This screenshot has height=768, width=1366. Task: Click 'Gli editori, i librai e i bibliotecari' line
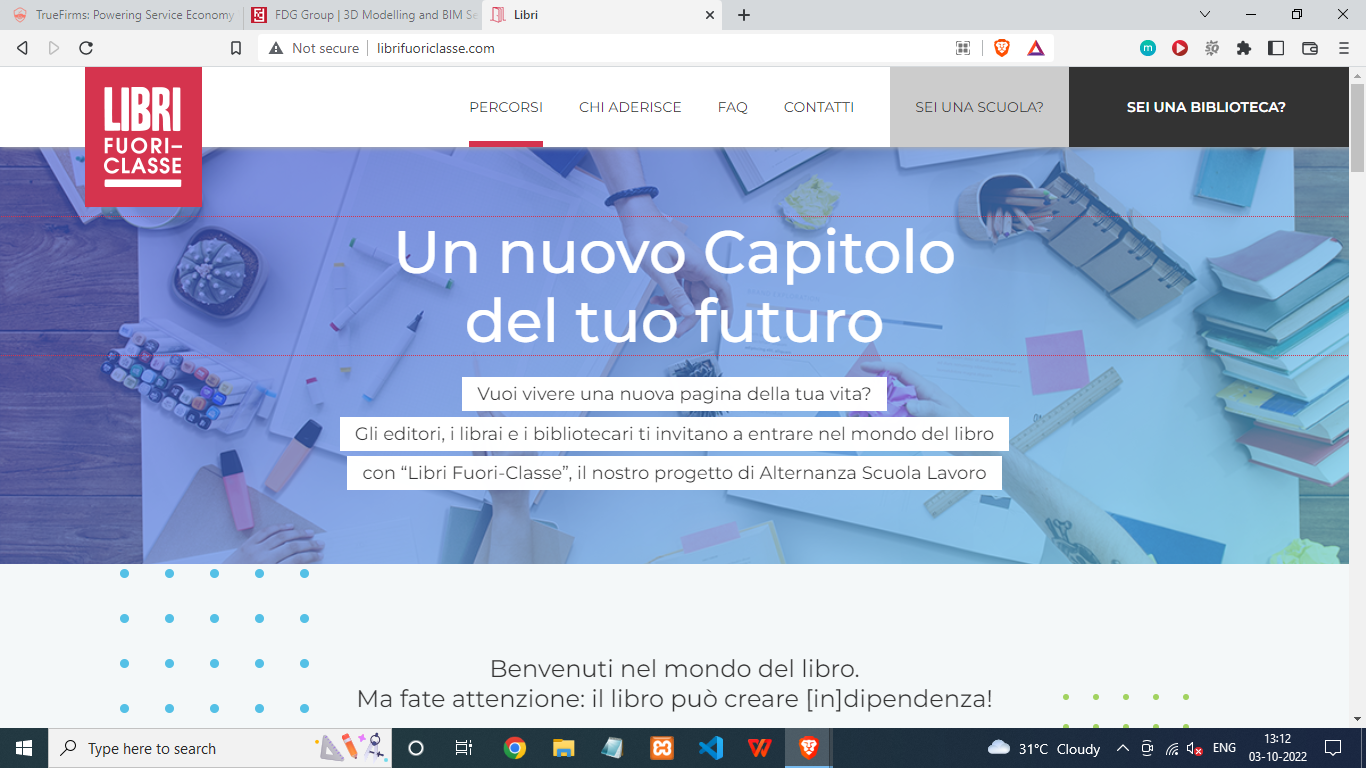tap(674, 434)
